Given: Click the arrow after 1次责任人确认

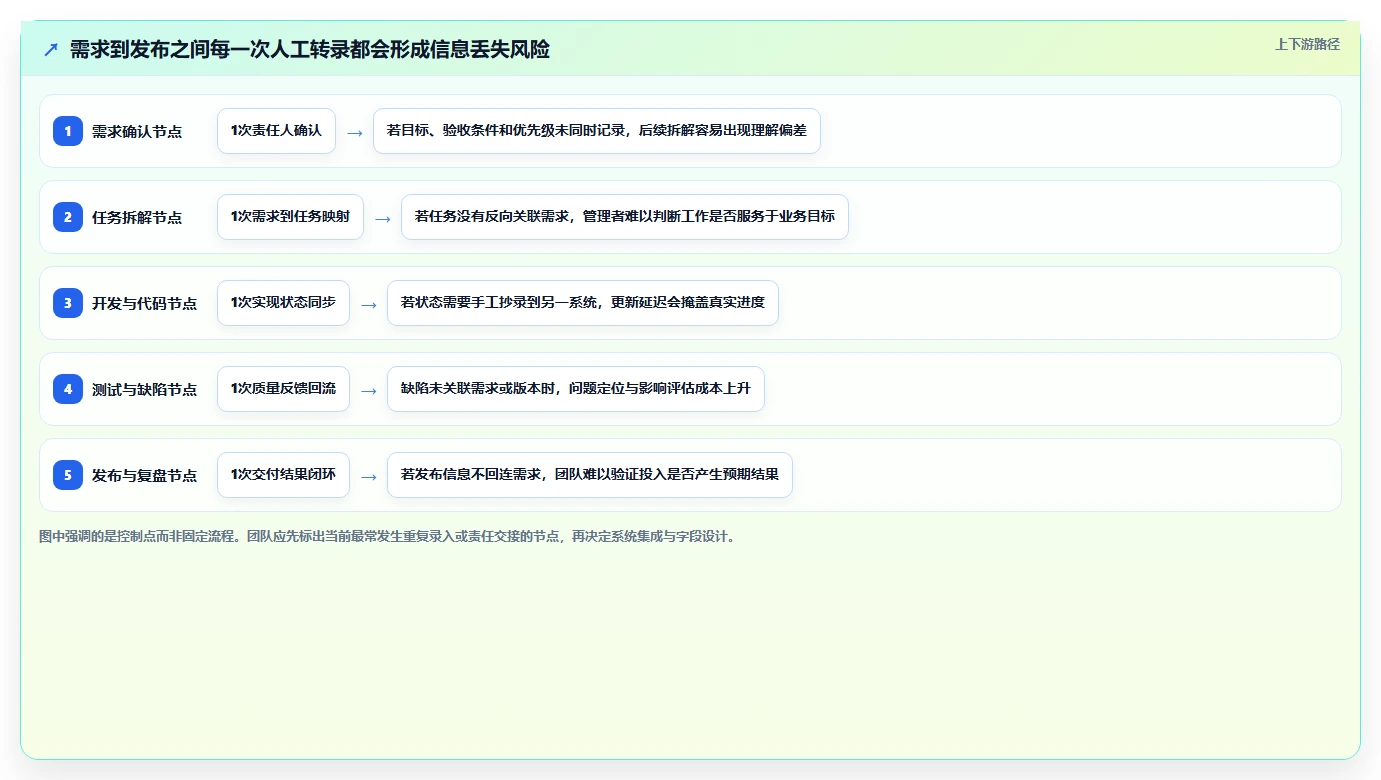Looking at the screenshot, I should coord(354,132).
